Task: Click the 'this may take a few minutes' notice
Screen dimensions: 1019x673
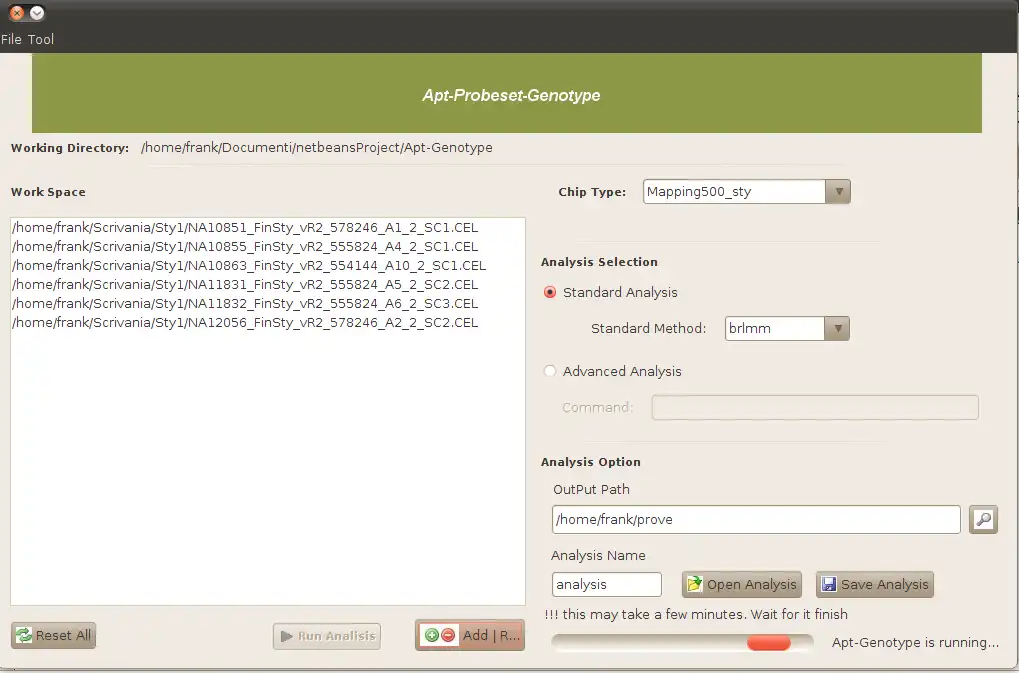Action: pos(696,615)
